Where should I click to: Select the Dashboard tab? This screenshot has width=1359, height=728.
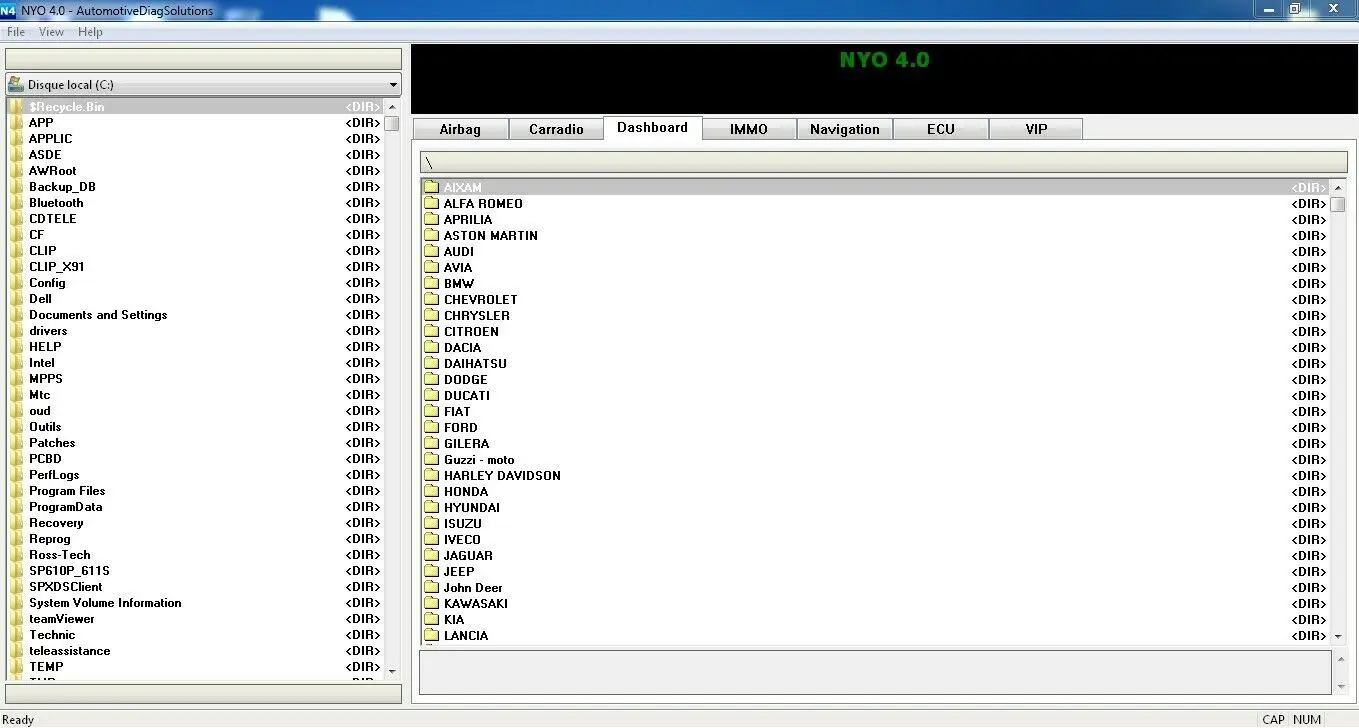click(653, 128)
